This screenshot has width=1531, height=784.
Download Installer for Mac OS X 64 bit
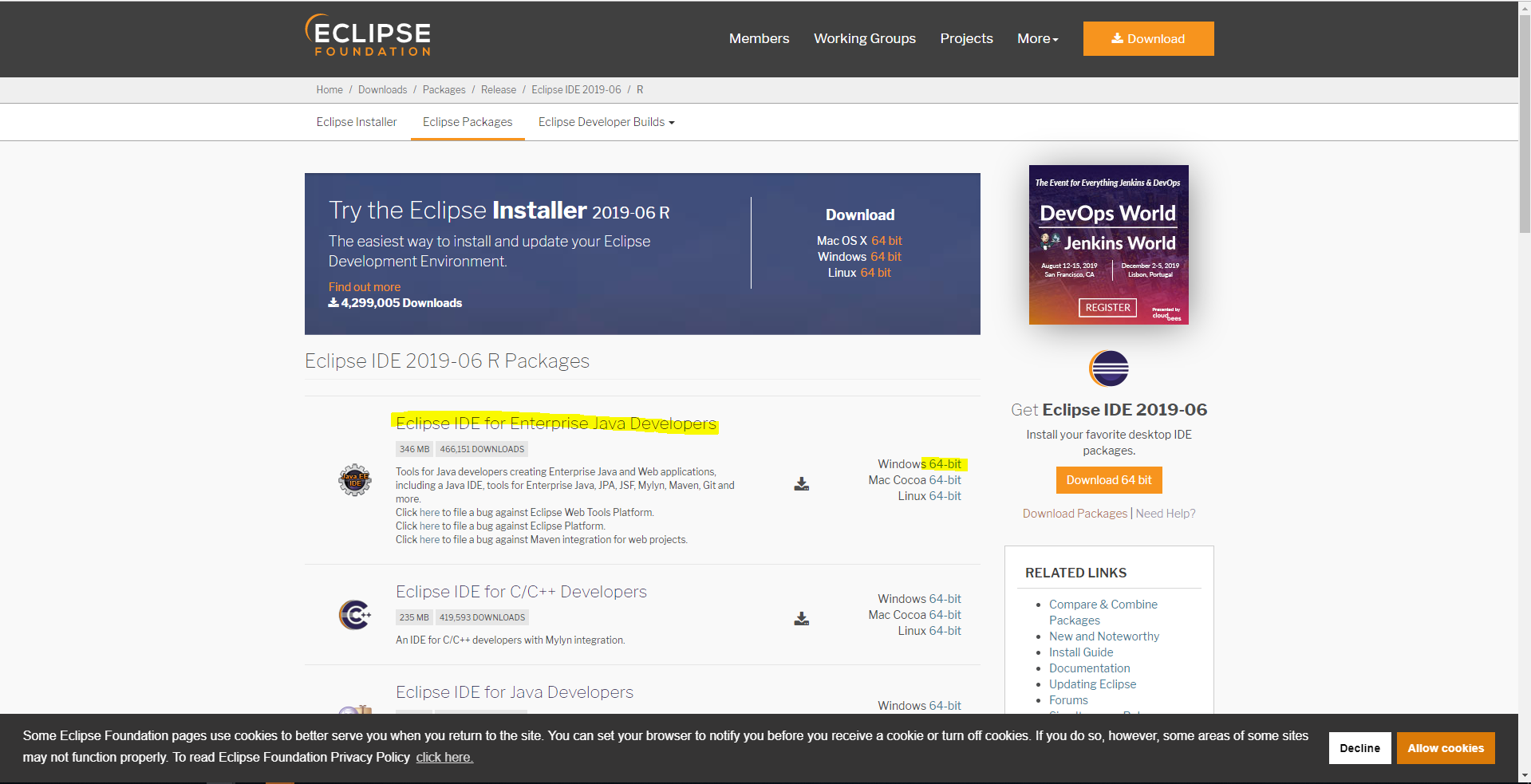coord(886,241)
